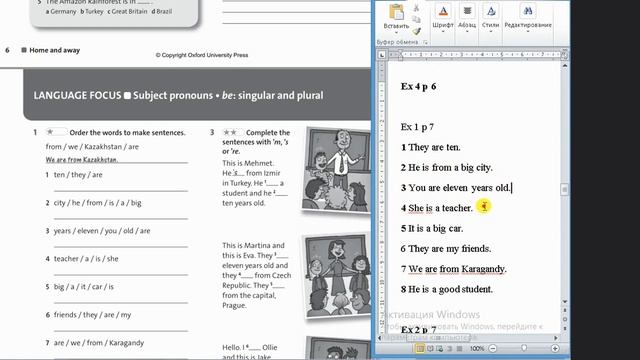Click the Previous Page browse button

(x=565, y=311)
